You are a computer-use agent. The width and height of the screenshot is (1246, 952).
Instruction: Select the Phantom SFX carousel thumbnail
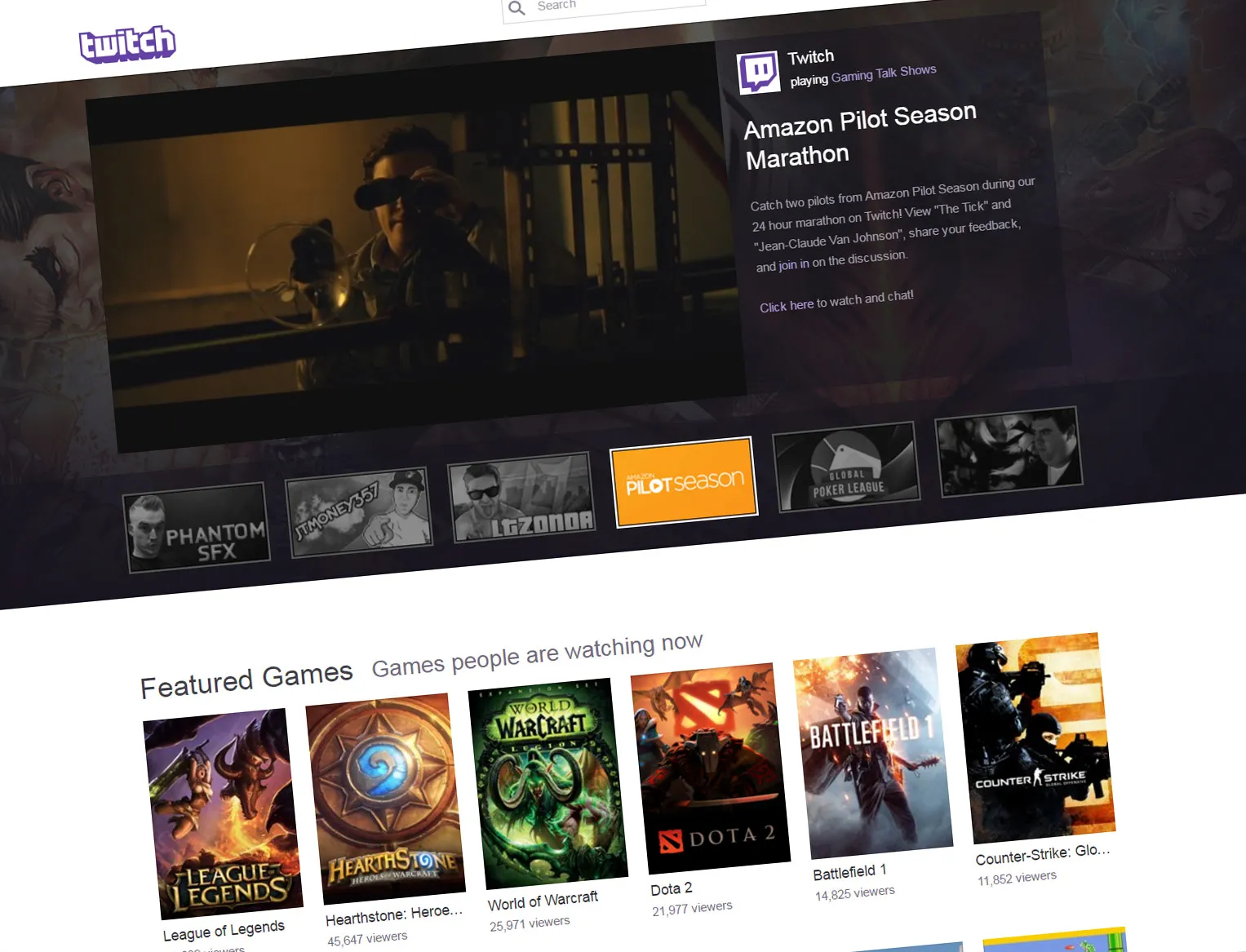click(x=197, y=529)
